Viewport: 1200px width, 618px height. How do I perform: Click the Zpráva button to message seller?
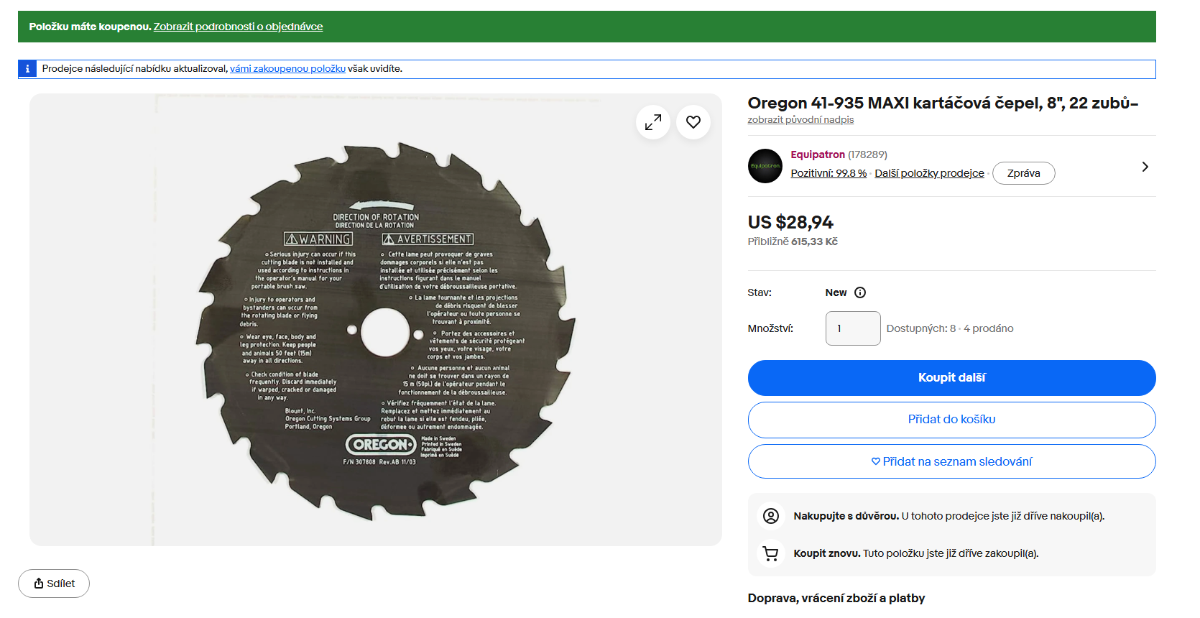[1023, 173]
